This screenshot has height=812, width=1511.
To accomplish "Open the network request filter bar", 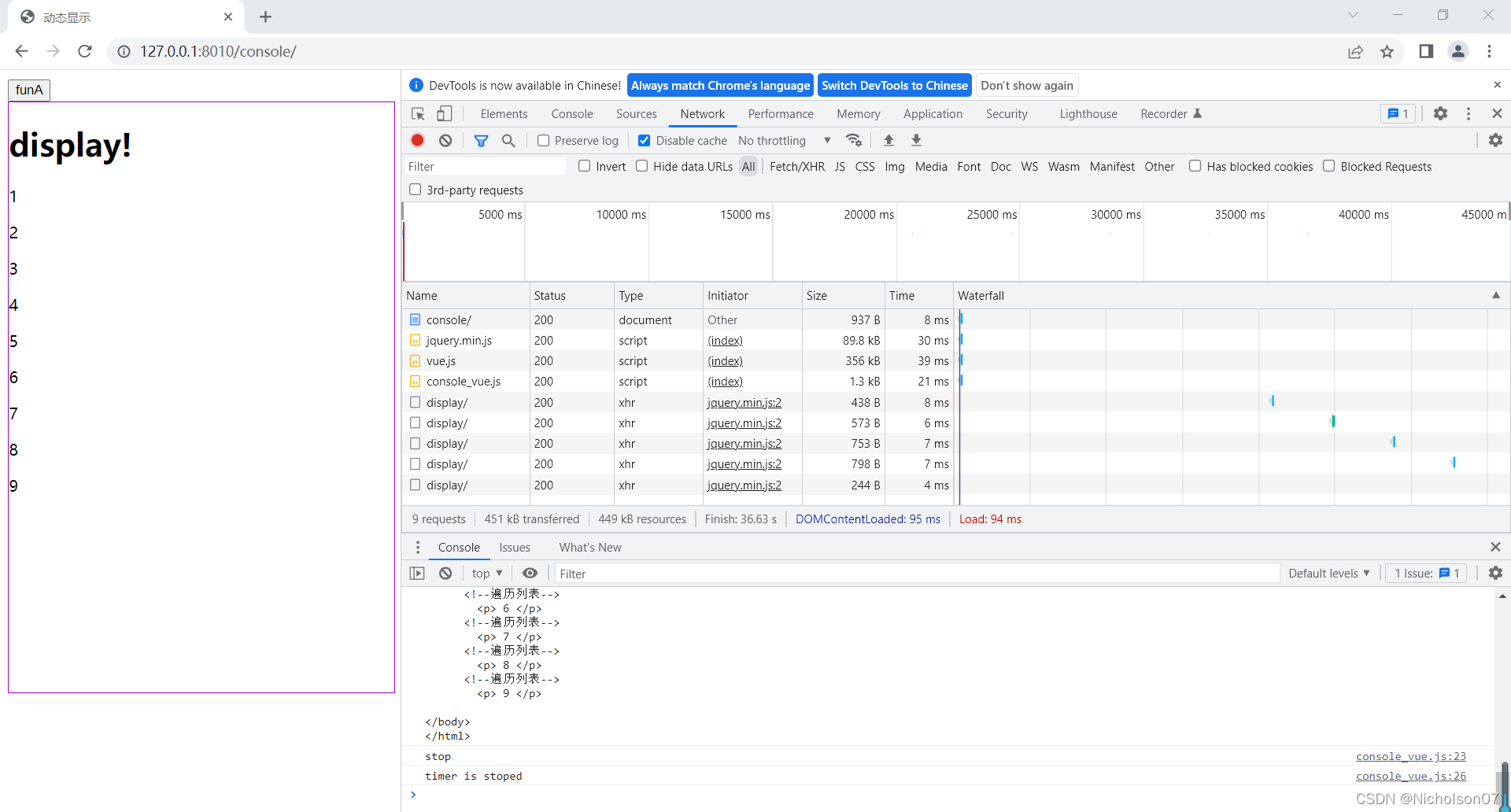I will point(481,140).
